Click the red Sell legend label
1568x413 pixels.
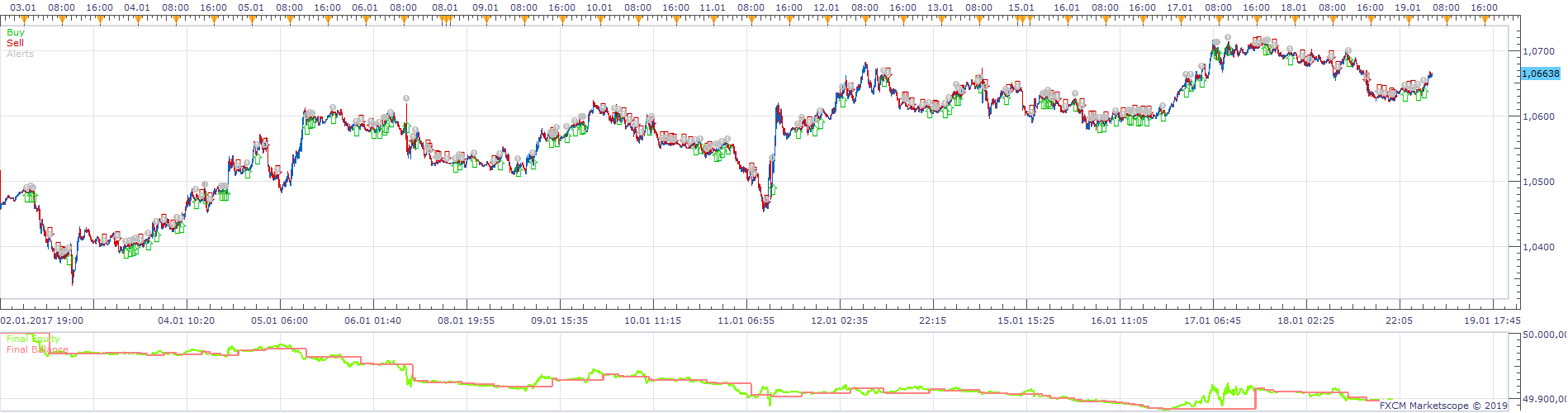tap(15, 43)
